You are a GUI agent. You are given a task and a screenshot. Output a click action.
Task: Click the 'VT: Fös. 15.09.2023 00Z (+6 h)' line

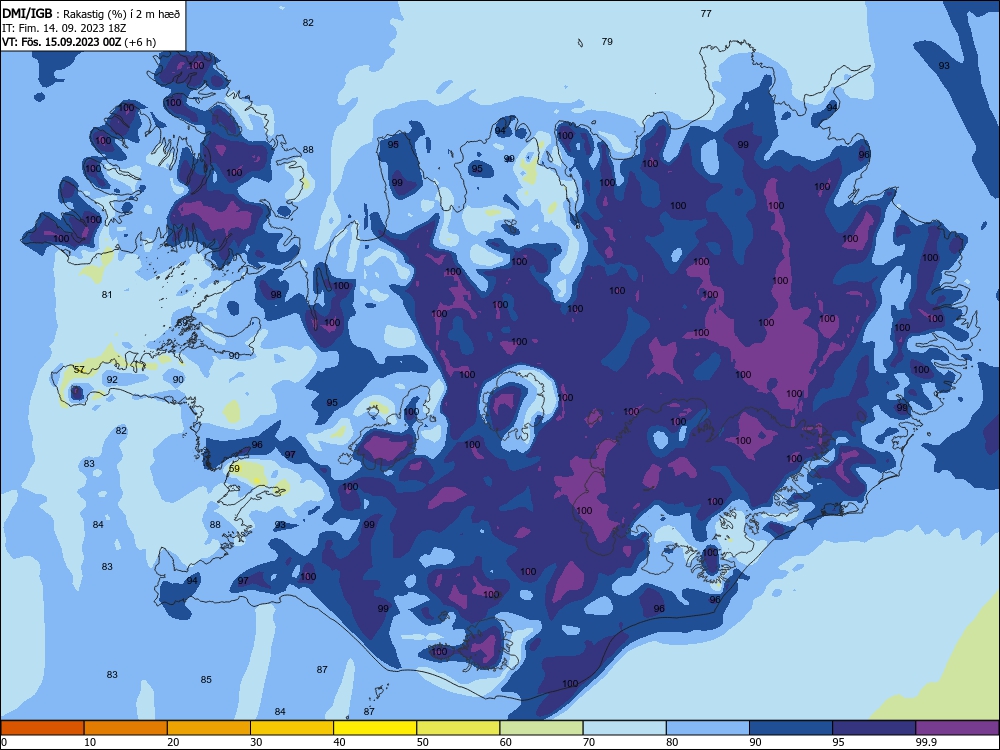click(x=79, y=42)
